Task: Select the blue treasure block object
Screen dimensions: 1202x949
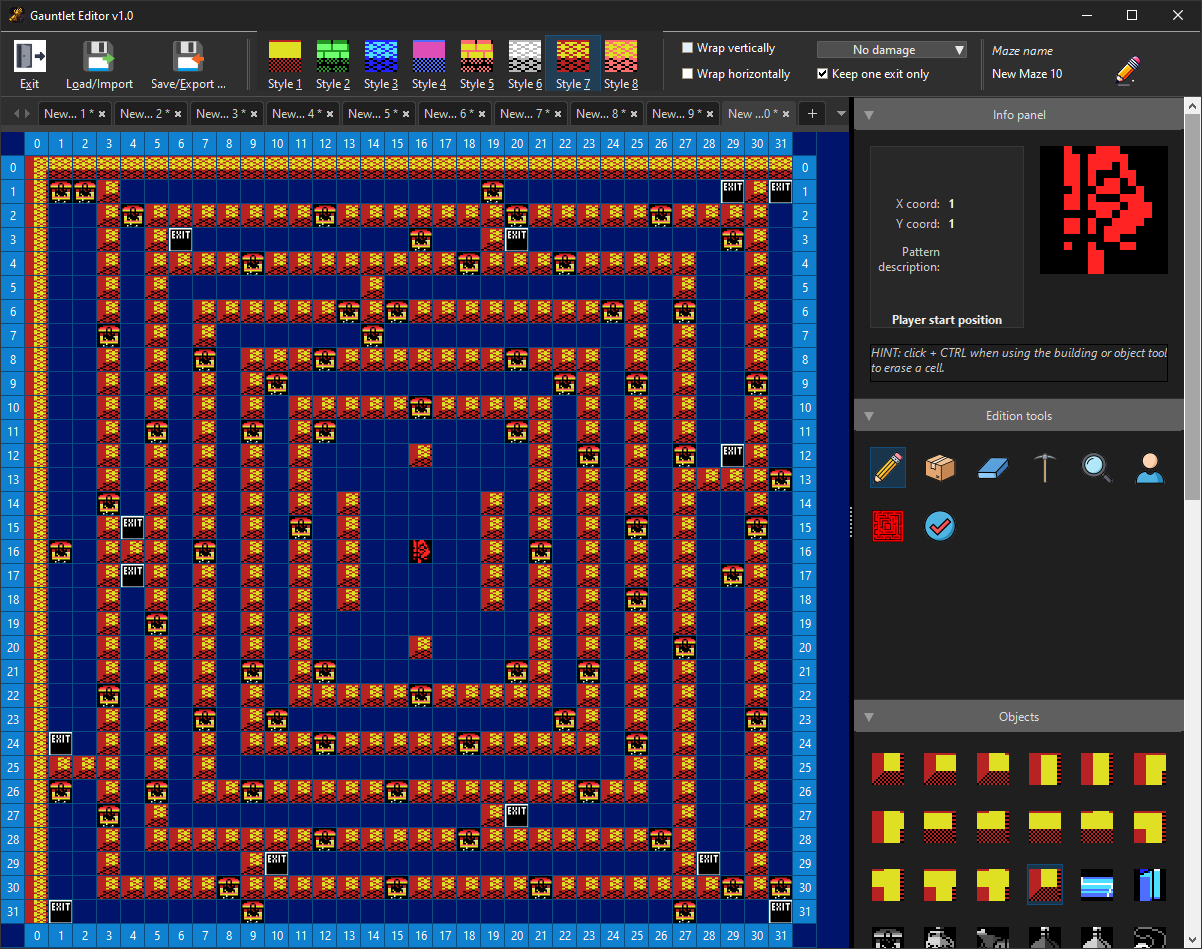Action: [x=1097, y=884]
